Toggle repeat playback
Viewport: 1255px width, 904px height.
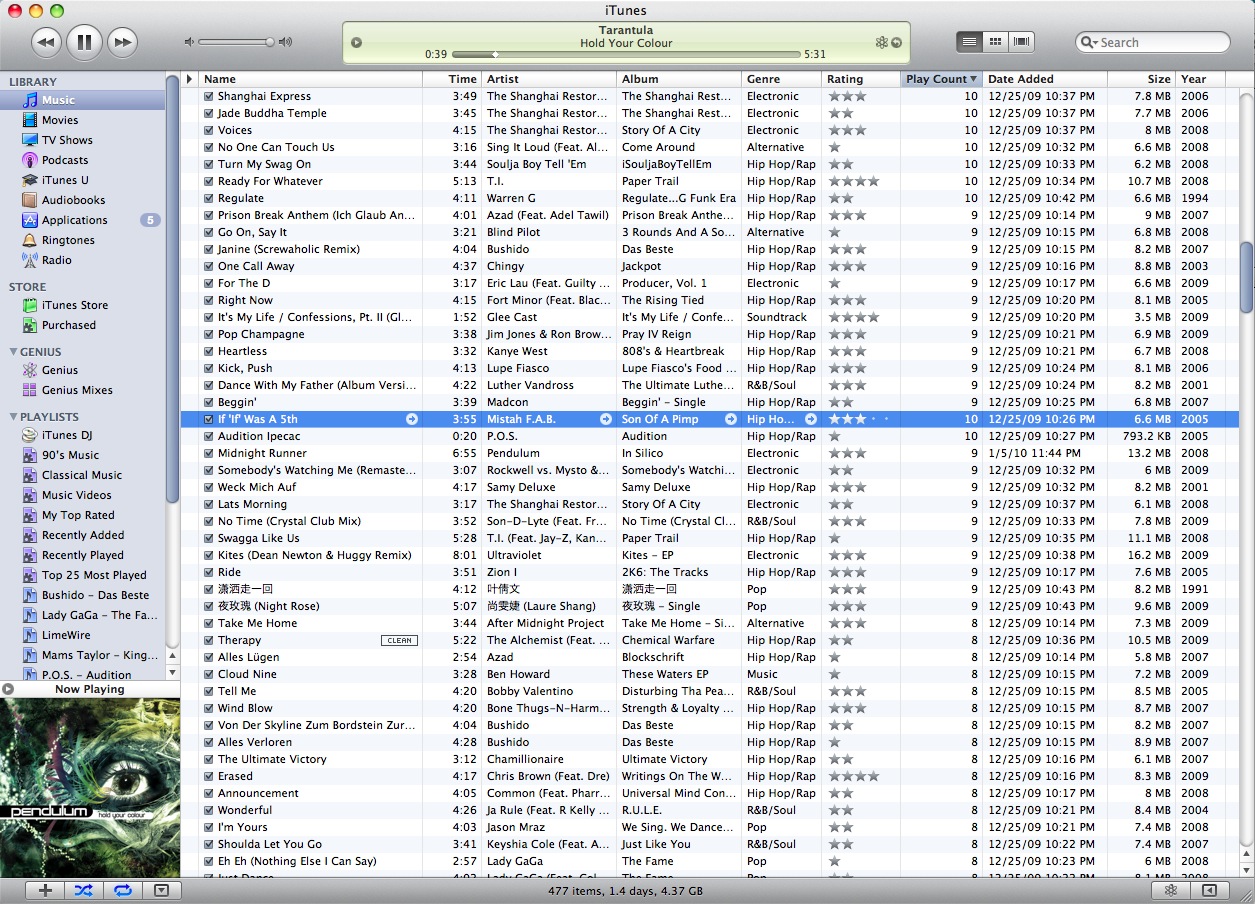pyautogui.click(x=123, y=890)
